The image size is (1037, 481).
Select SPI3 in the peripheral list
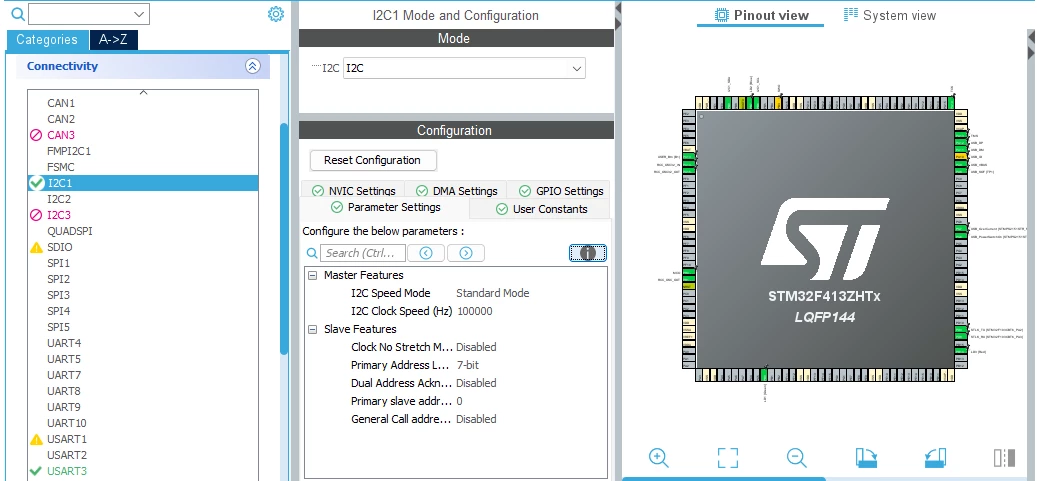[58, 294]
